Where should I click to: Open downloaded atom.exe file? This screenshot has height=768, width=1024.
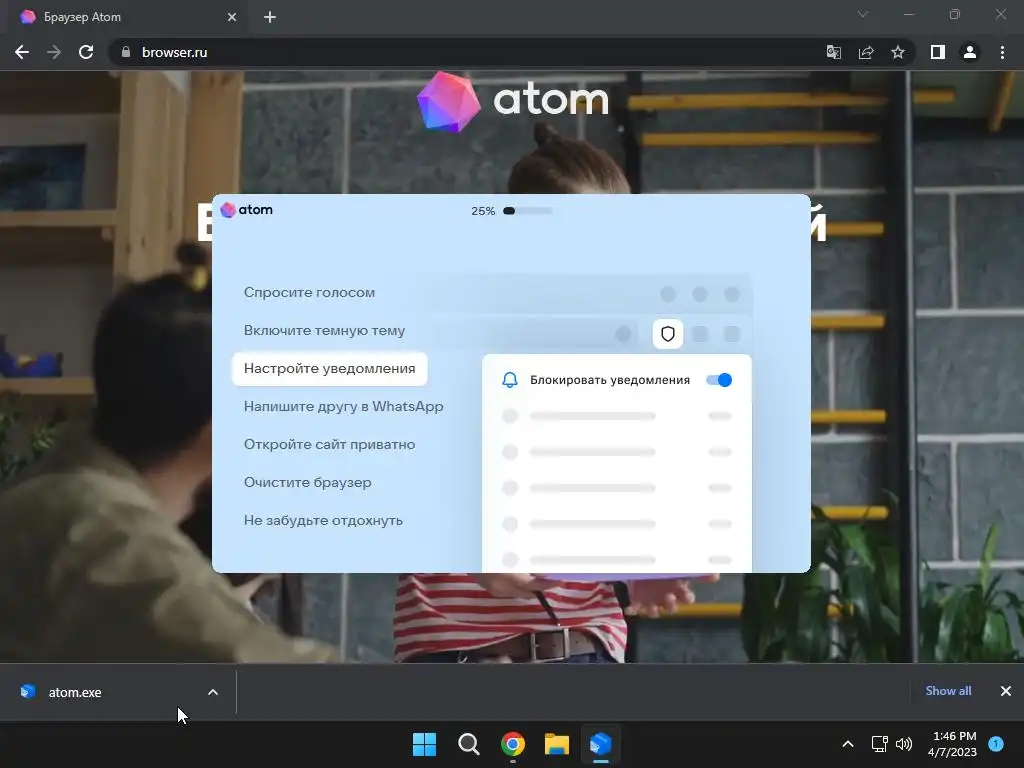click(x=74, y=692)
